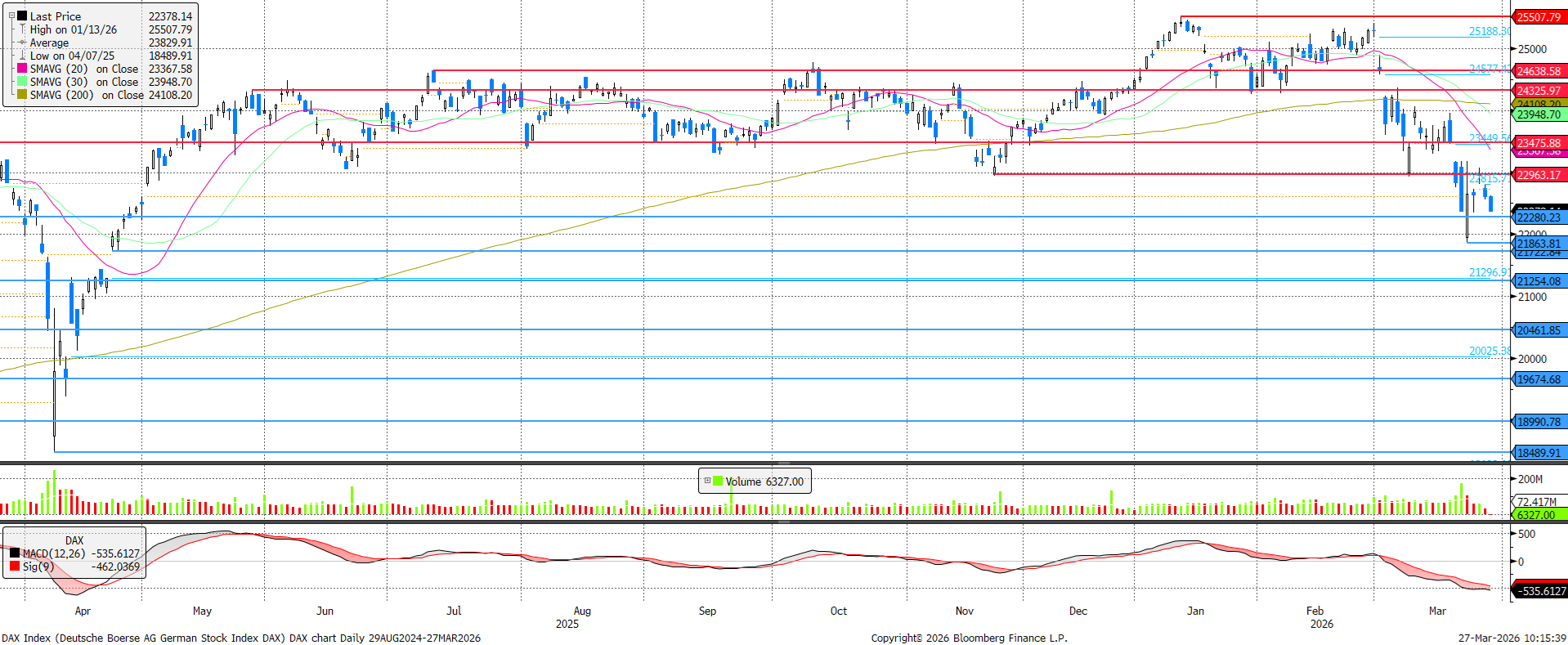Click the 20461.85 blue support level tag
This screenshot has width=1568, height=645.
pos(1539,330)
